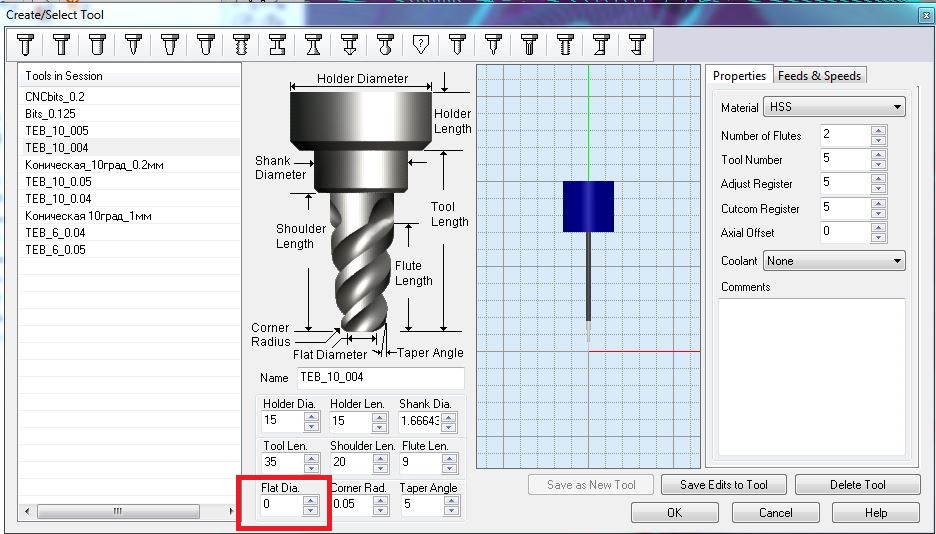Switch to the Feeds & Speeds tab

[x=819, y=76]
